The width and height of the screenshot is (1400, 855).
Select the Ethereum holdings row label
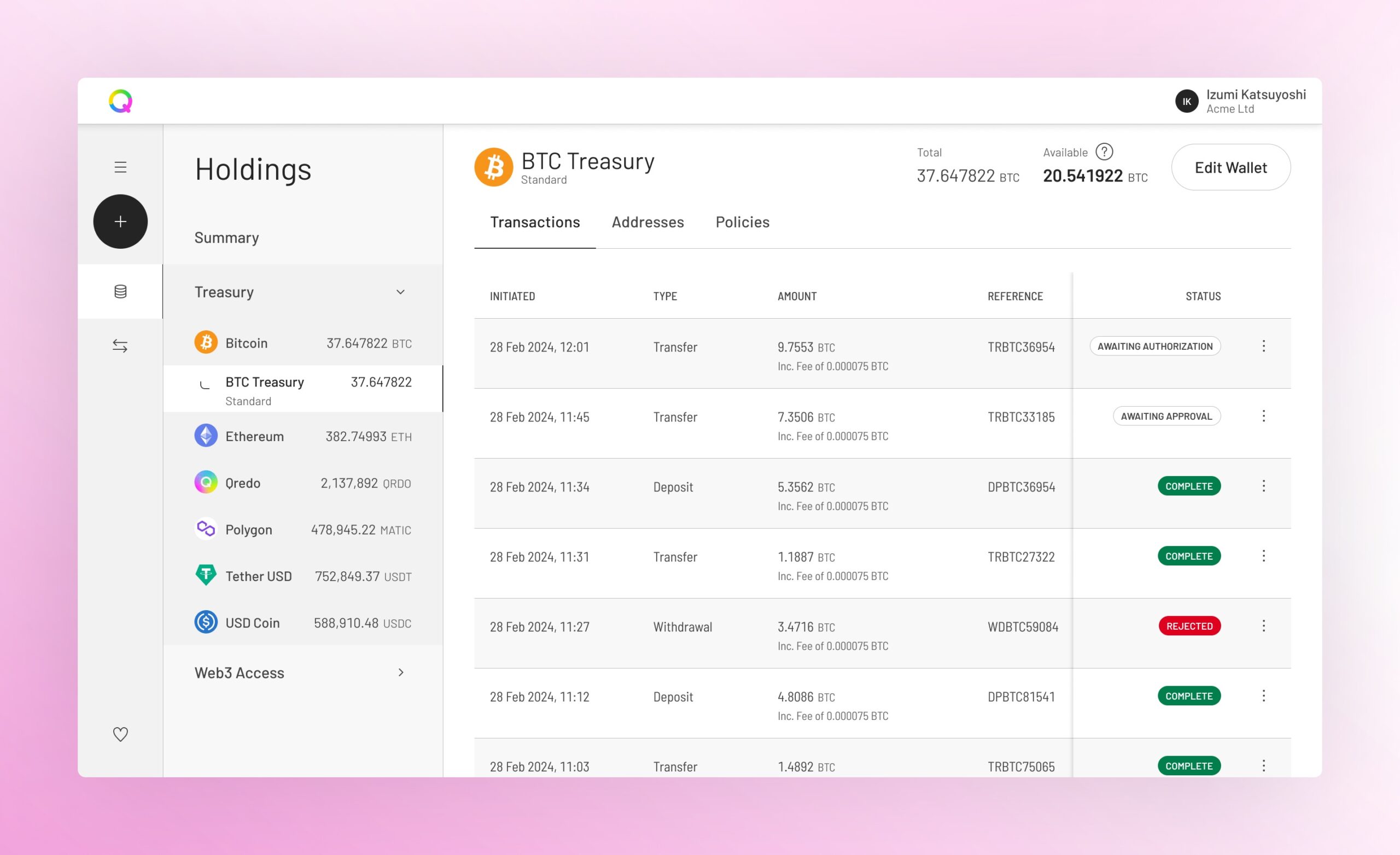(x=254, y=436)
